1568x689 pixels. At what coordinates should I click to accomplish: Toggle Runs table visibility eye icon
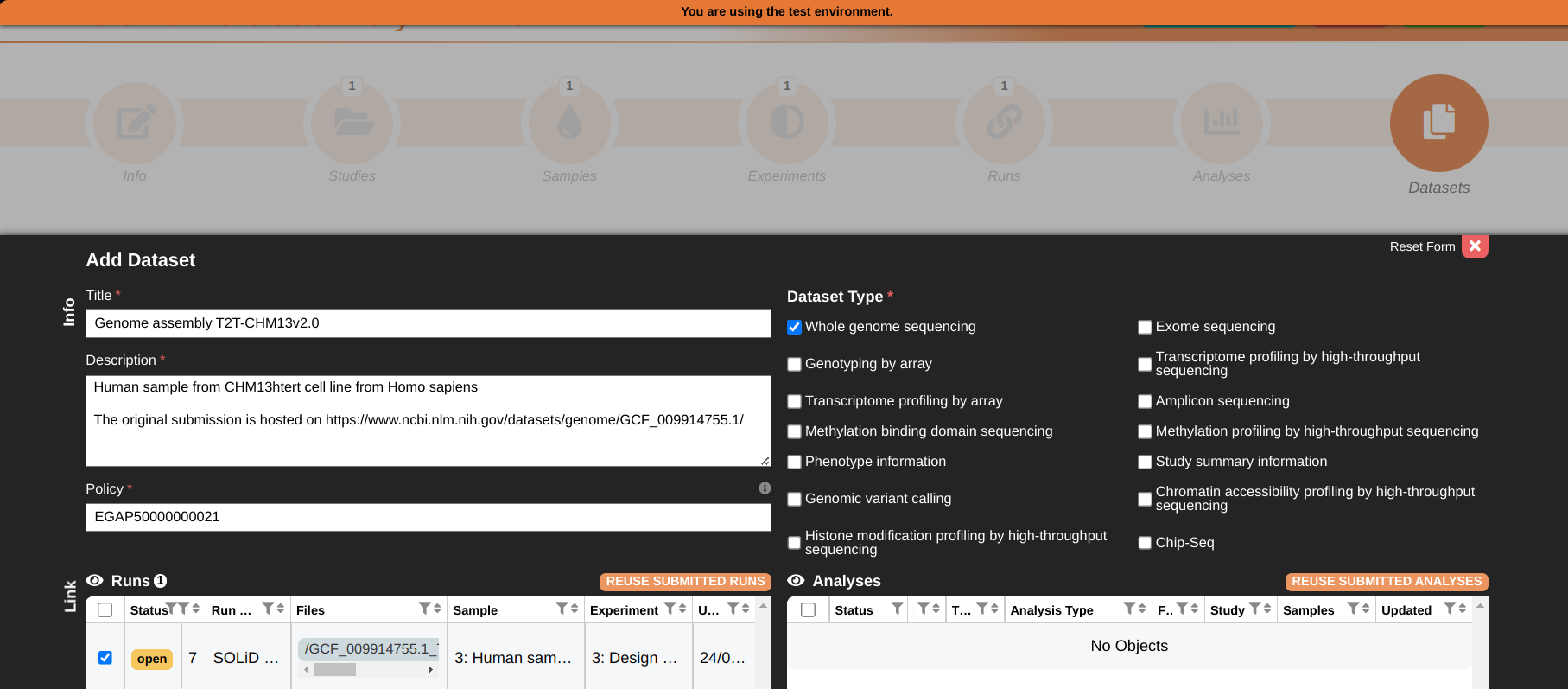click(x=95, y=581)
